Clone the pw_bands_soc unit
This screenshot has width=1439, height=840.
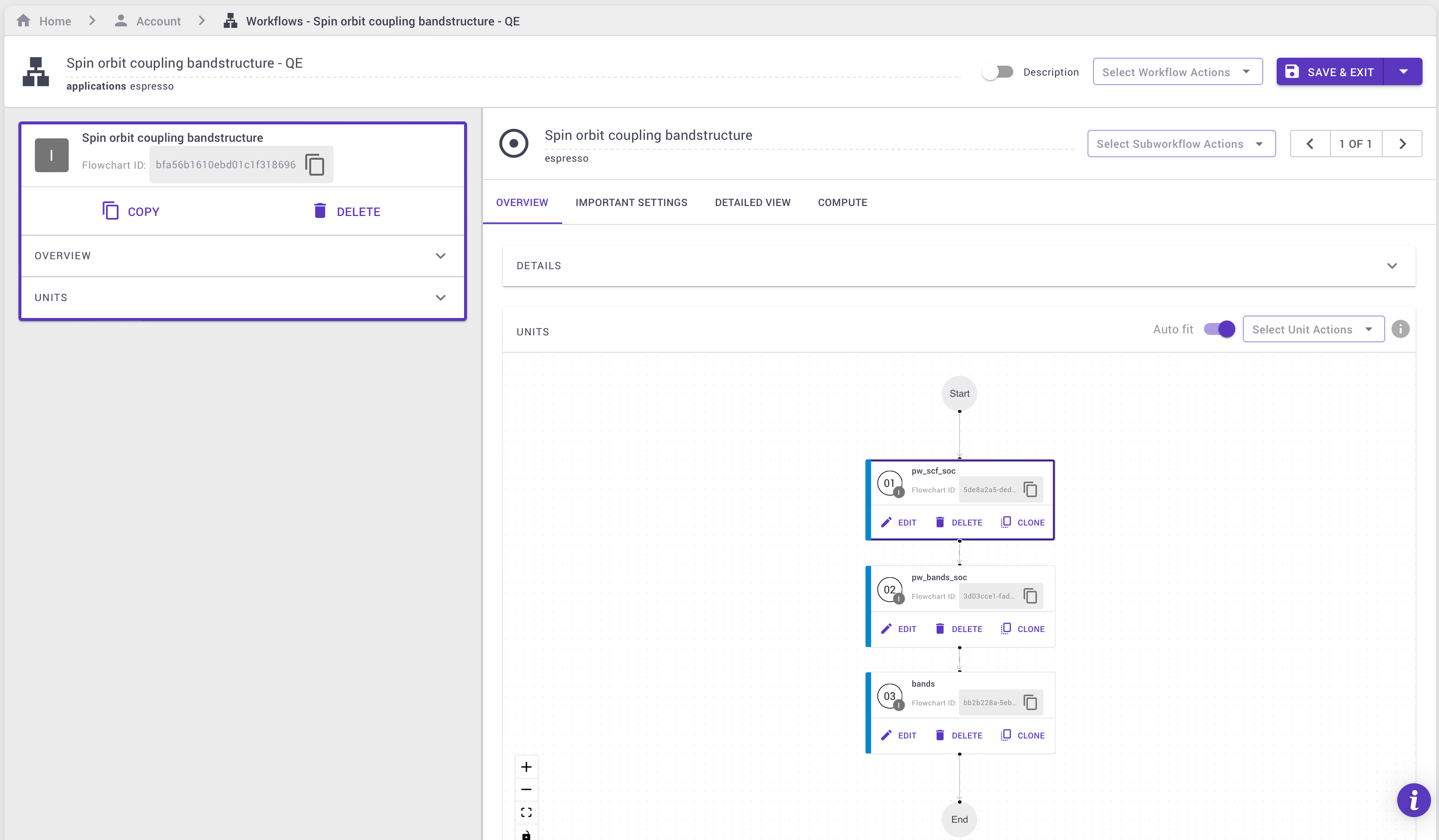(1023, 630)
